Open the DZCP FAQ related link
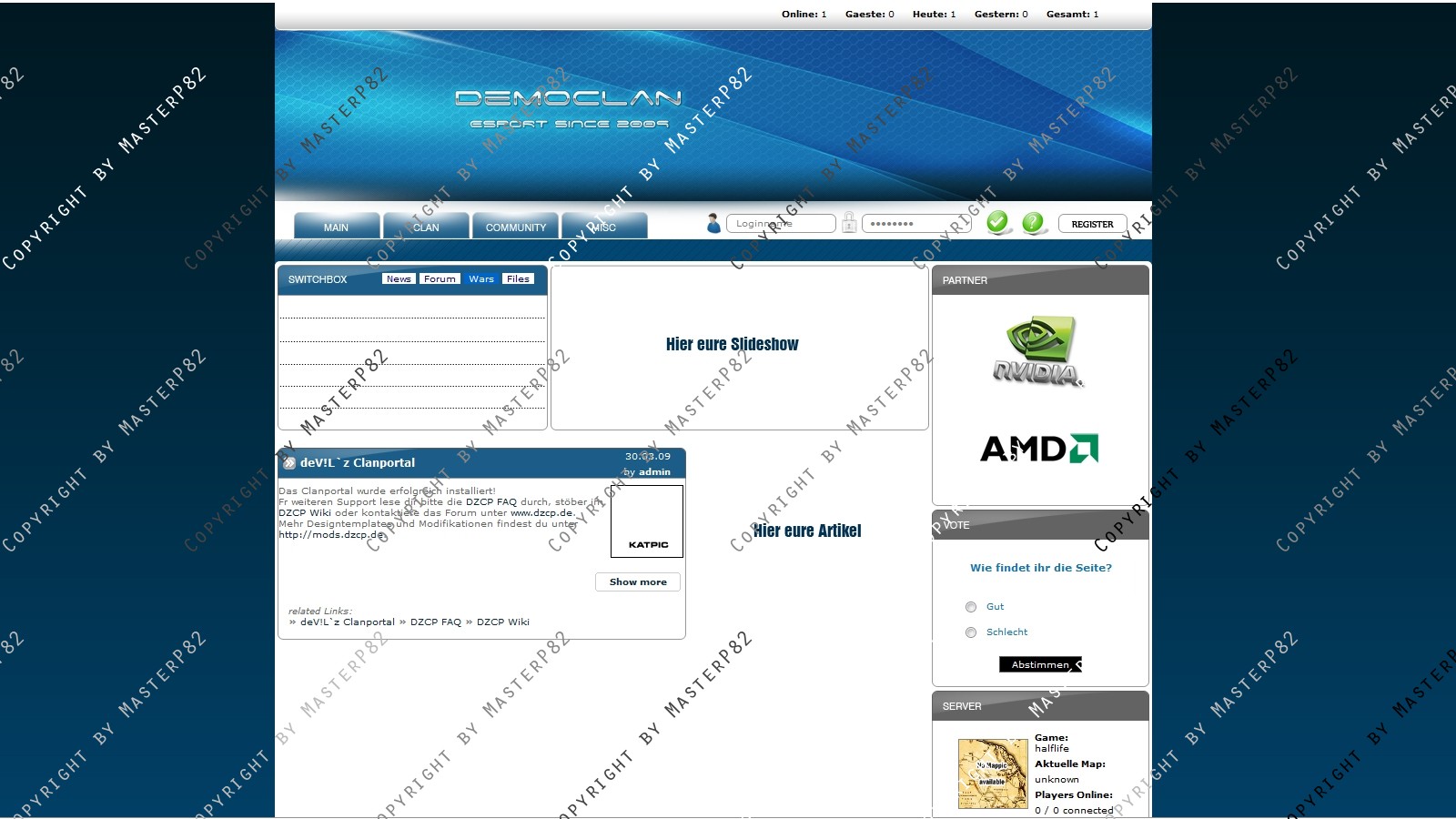The height and width of the screenshot is (819, 1456). pyautogui.click(x=435, y=622)
